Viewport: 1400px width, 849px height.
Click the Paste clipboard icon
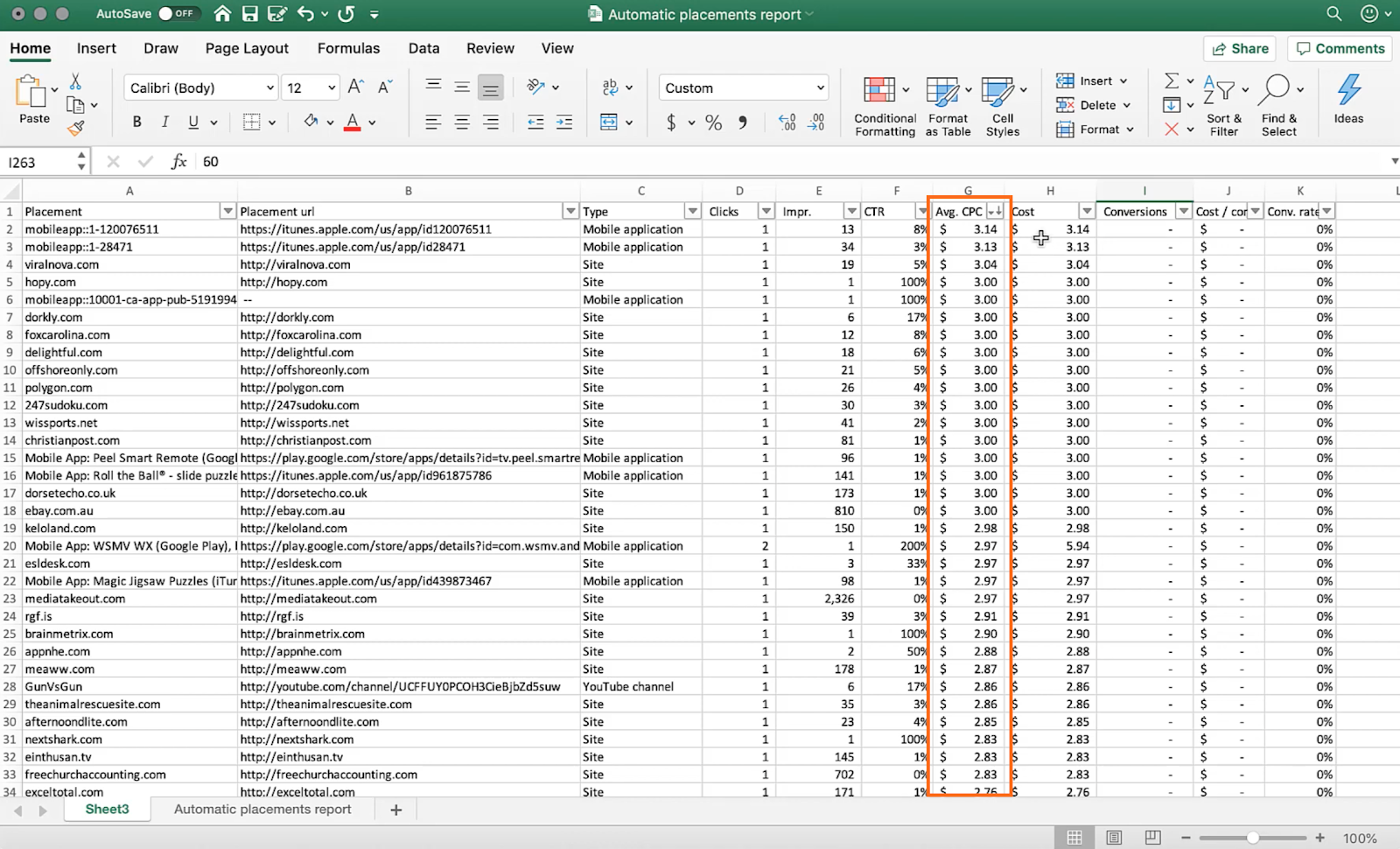tap(31, 91)
